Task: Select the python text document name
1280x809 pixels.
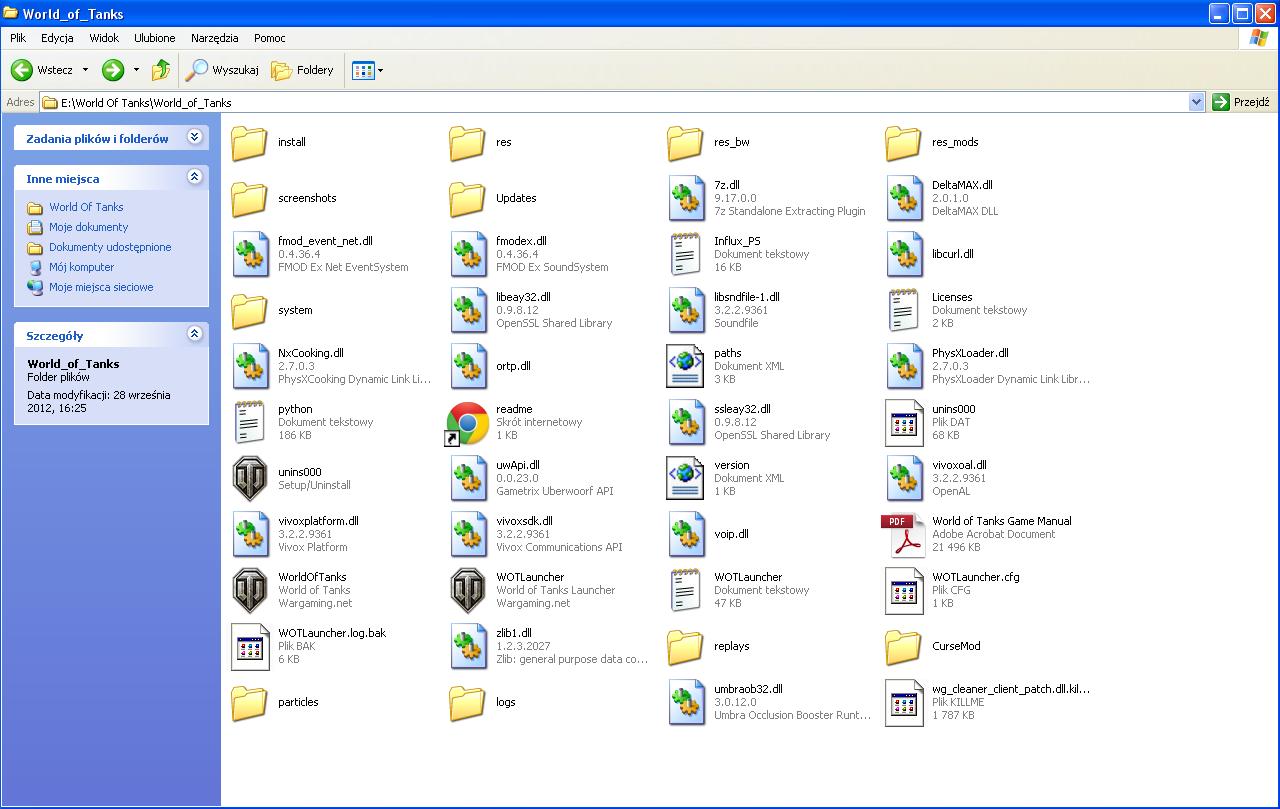Action: (x=295, y=409)
